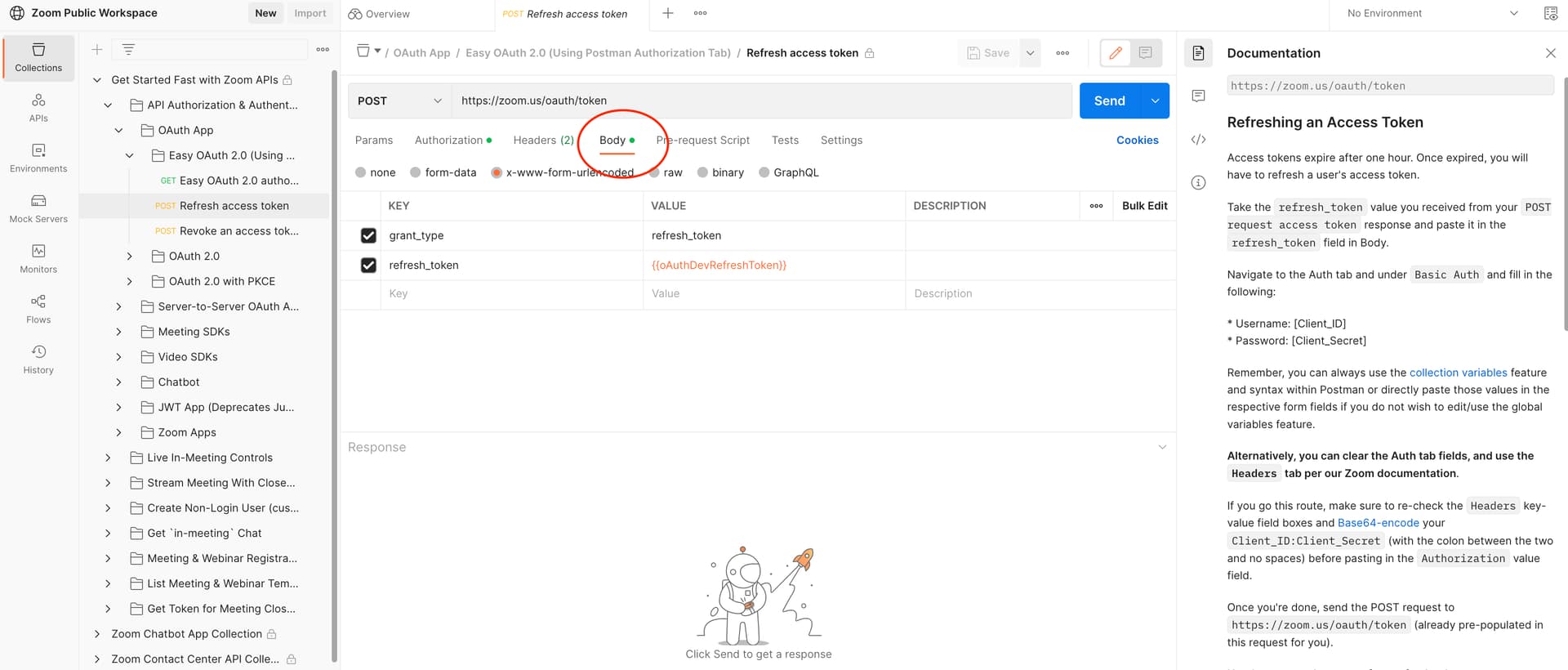Click the breadcrumb collection folder icon
Viewport: 1568px width, 670px height.
point(363,51)
